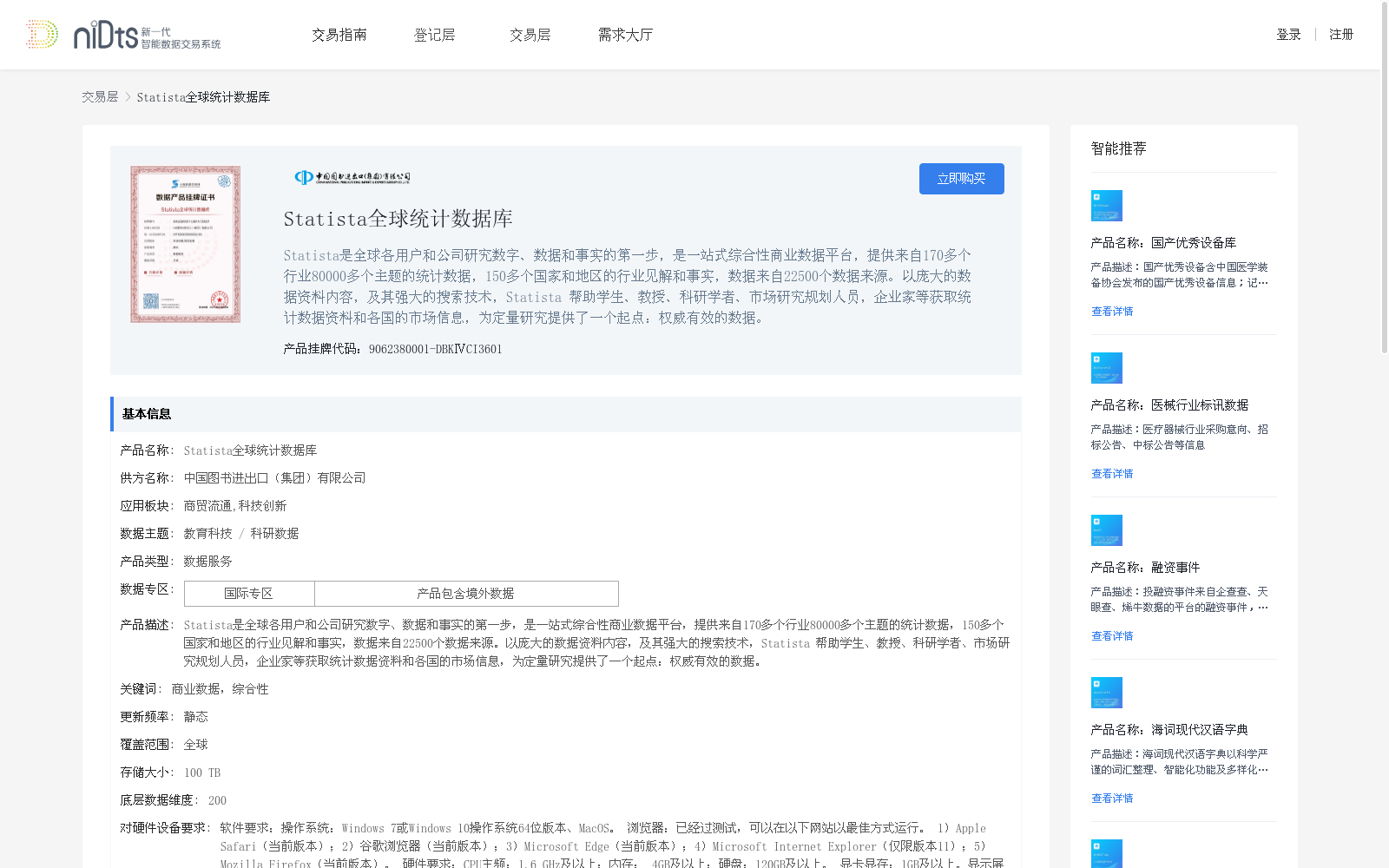Click the coverage value 全球
The image size is (1389, 868).
pos(195,745)
